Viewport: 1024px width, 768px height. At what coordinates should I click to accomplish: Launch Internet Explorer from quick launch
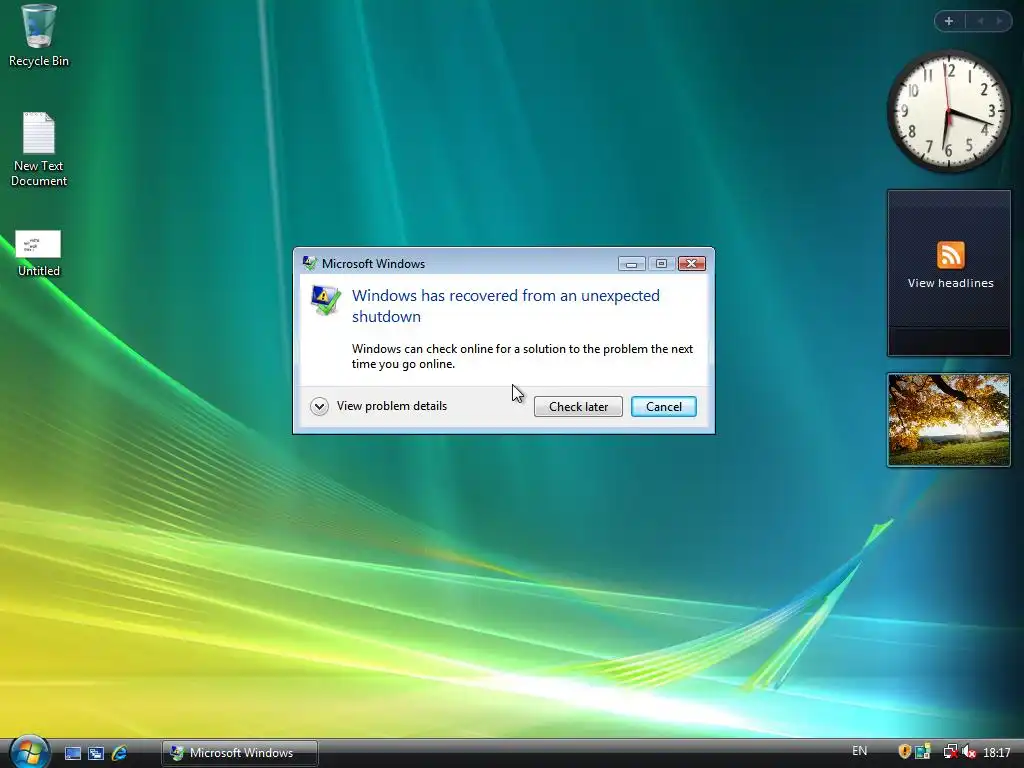pyautogui.click(x=120, y=753)
